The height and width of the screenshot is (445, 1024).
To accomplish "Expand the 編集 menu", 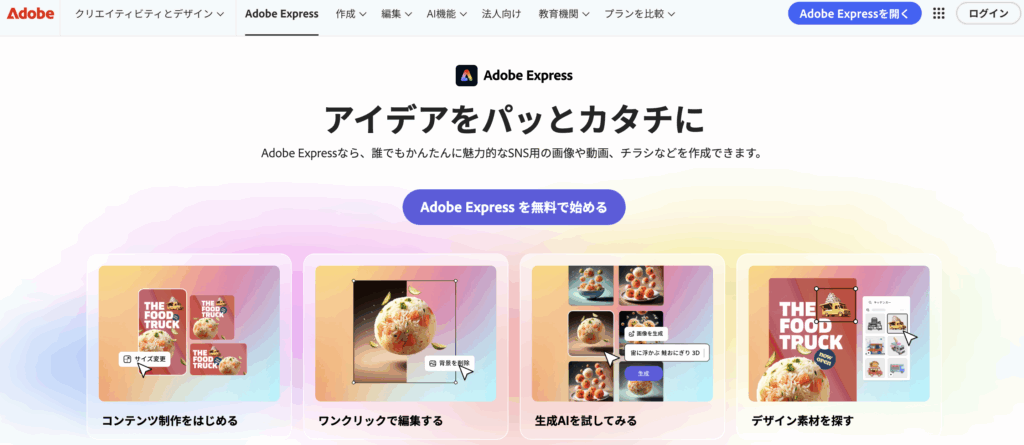I will pyautogui.click(x=396, y=14).
